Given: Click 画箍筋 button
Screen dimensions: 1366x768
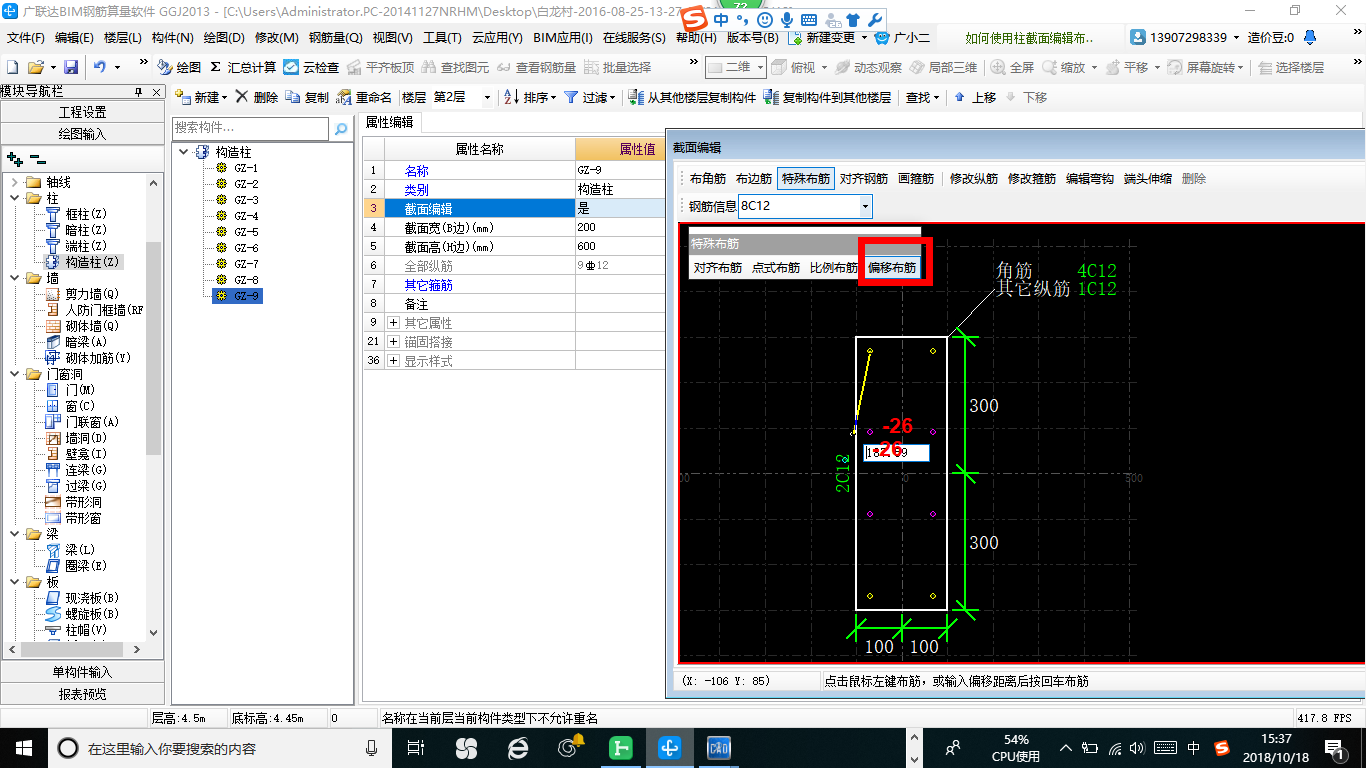Looking at the screenshot, I should tap(916, 179).
